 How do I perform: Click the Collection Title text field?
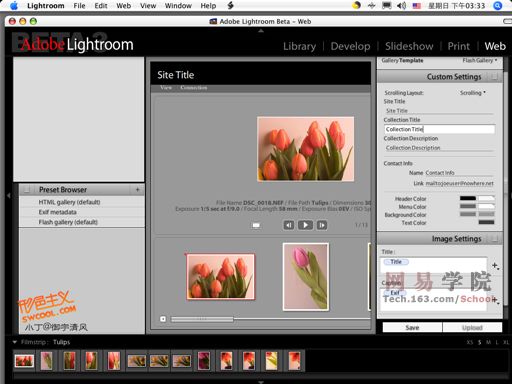pyautogui.click(x=439, y=129)
